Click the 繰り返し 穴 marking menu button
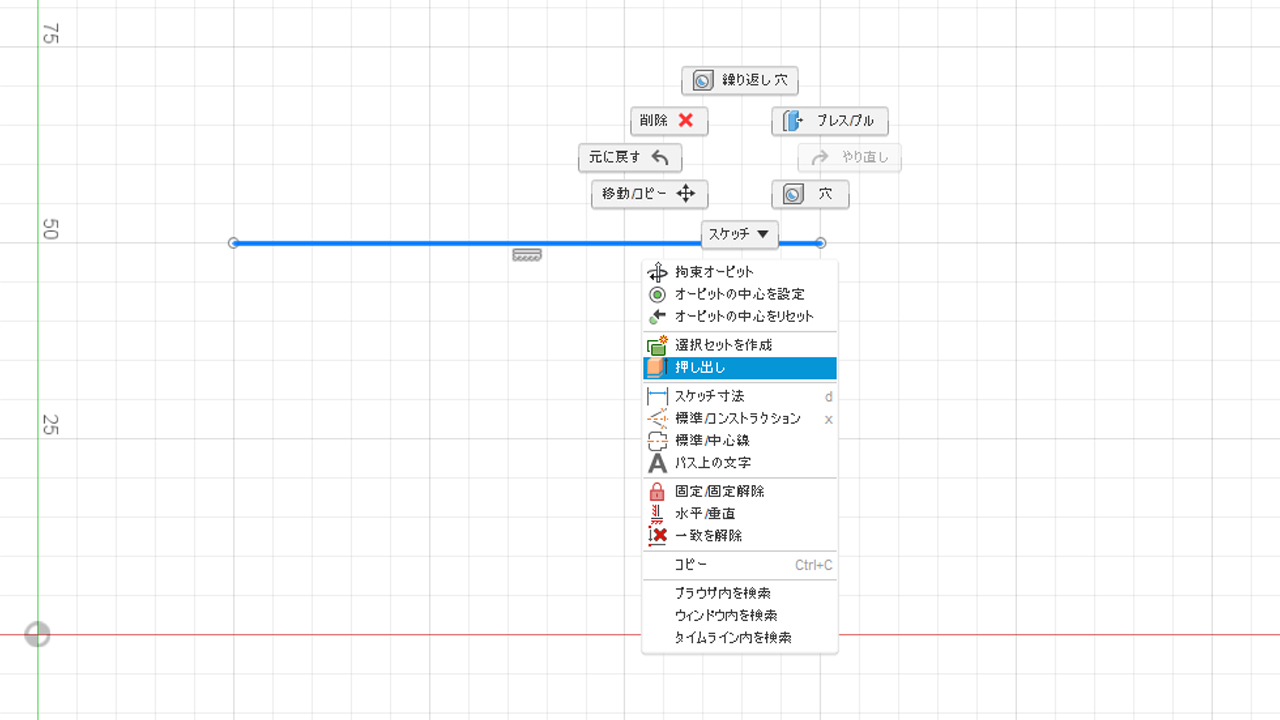1280x720 pixels. pyautogui.click(x=740, y=81)
